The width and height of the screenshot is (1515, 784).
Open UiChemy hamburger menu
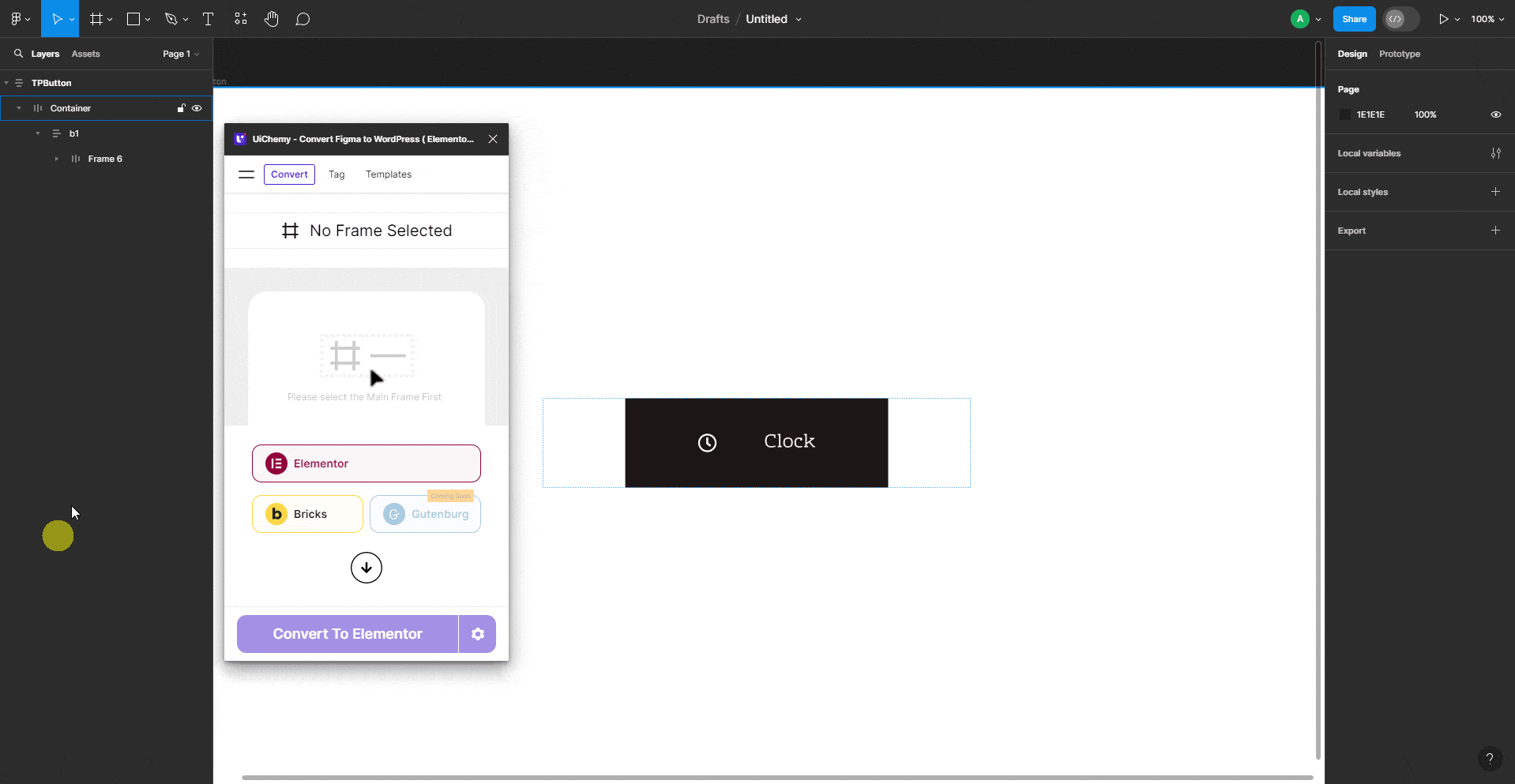(246, 174)
